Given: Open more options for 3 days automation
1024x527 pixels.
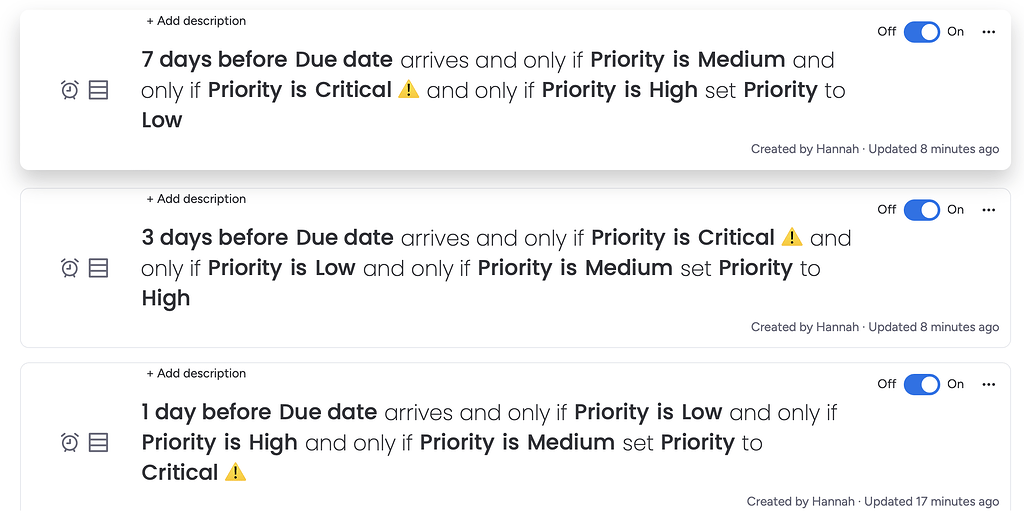Looking at the screenshot, I should click(989, 210).
